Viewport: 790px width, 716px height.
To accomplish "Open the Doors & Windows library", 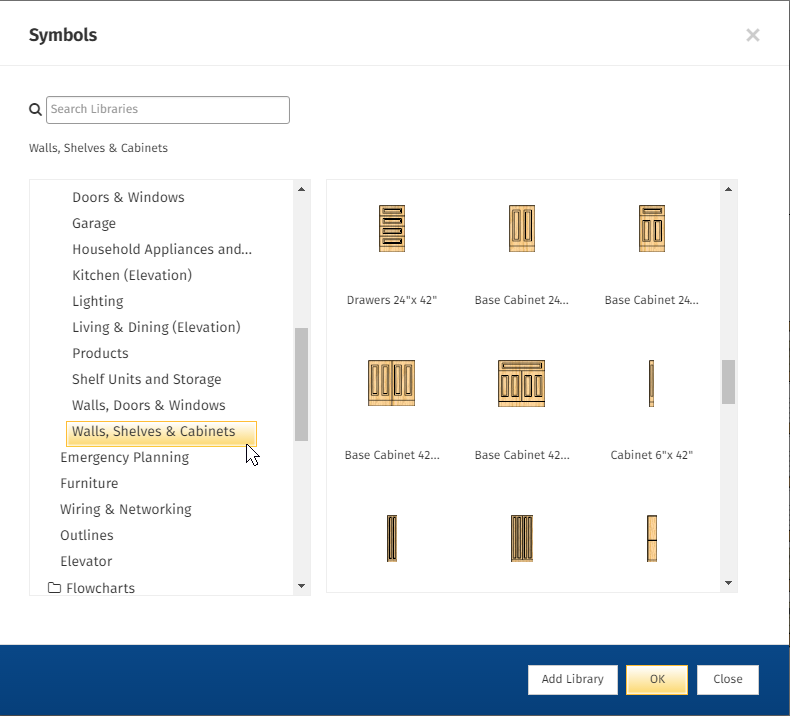I will coord(128,197).
